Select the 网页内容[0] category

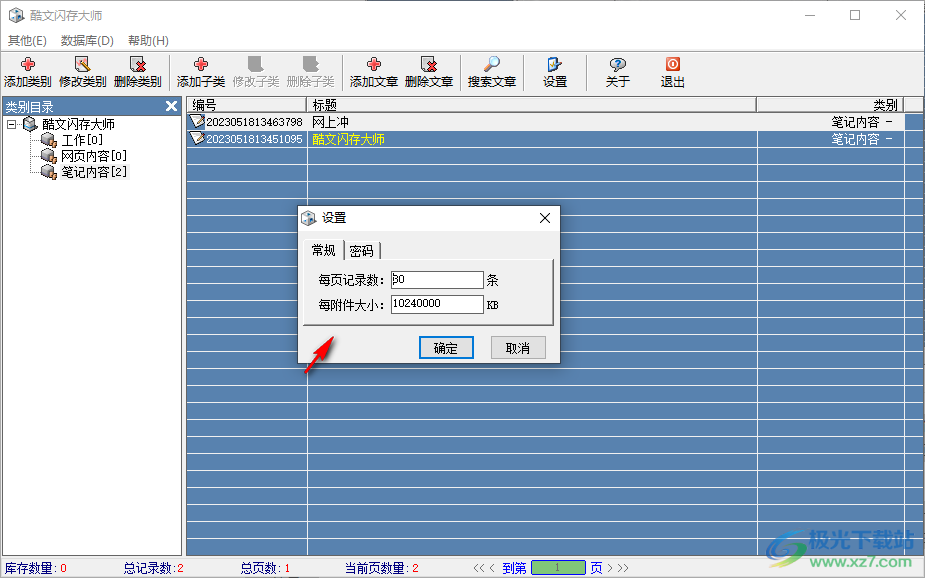[x=94, y=156]
